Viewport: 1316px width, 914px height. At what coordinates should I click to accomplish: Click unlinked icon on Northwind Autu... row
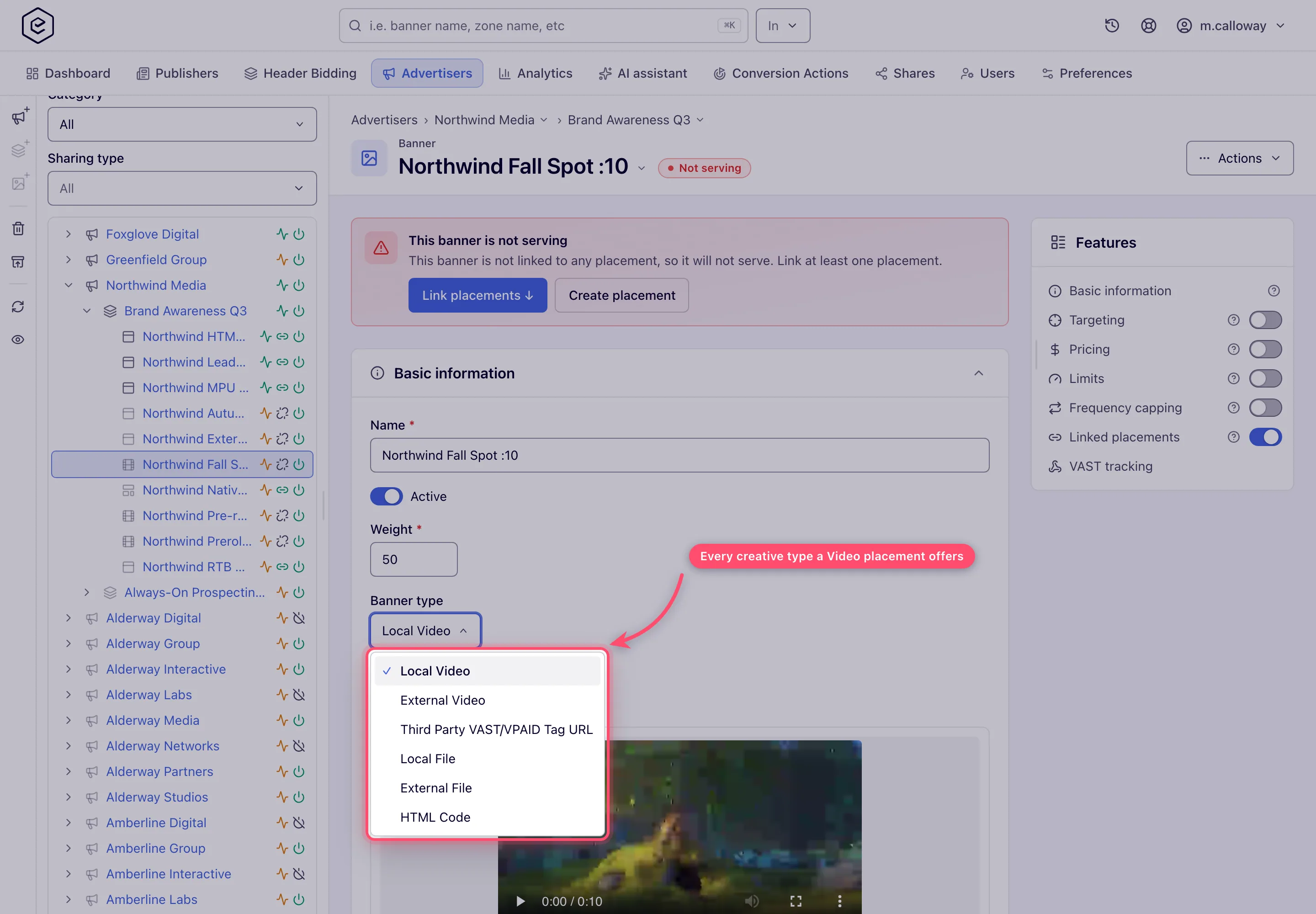282,414
